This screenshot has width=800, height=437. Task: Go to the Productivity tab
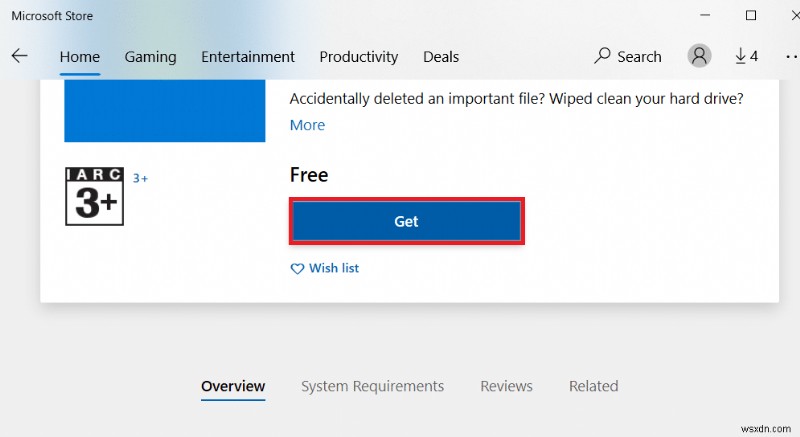pos(358,56)
